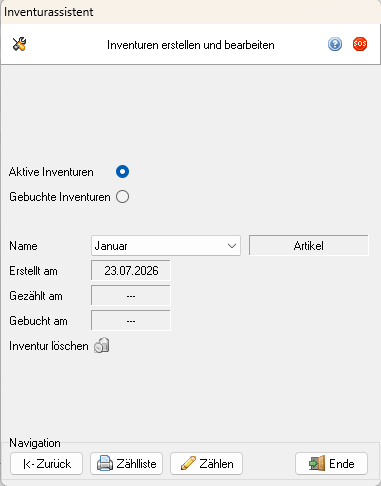The image size is (381, 486).
Task: Go back with the Zurück button
Action: [46, 464]
